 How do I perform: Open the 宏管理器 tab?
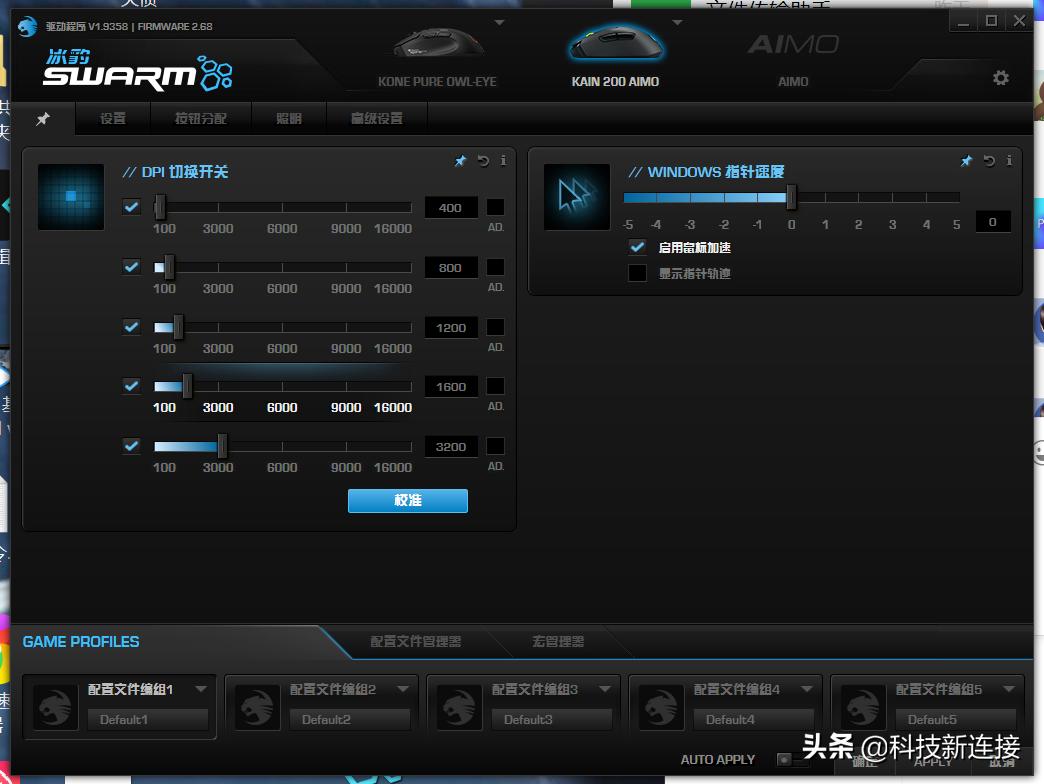[558, 642]
